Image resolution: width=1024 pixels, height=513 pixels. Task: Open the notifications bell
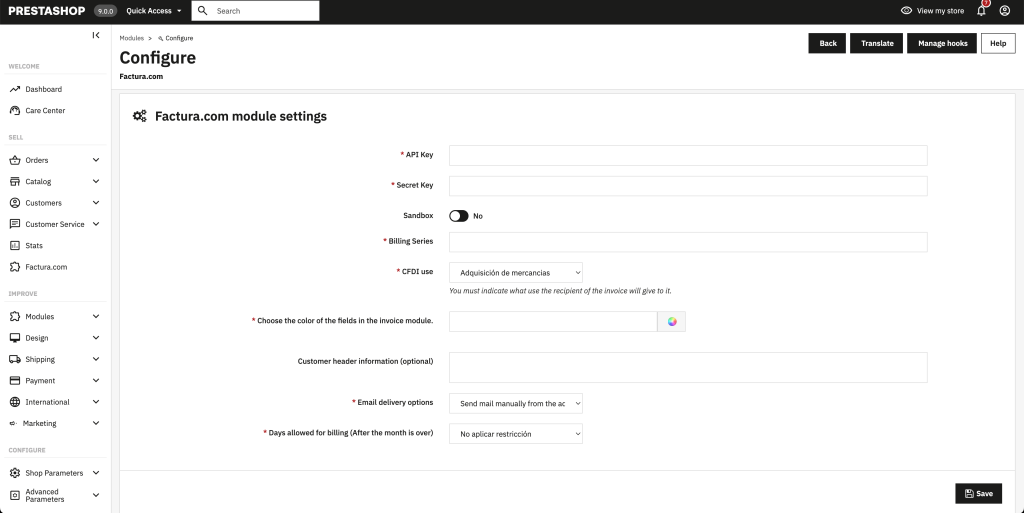click(x=981, y=10)
